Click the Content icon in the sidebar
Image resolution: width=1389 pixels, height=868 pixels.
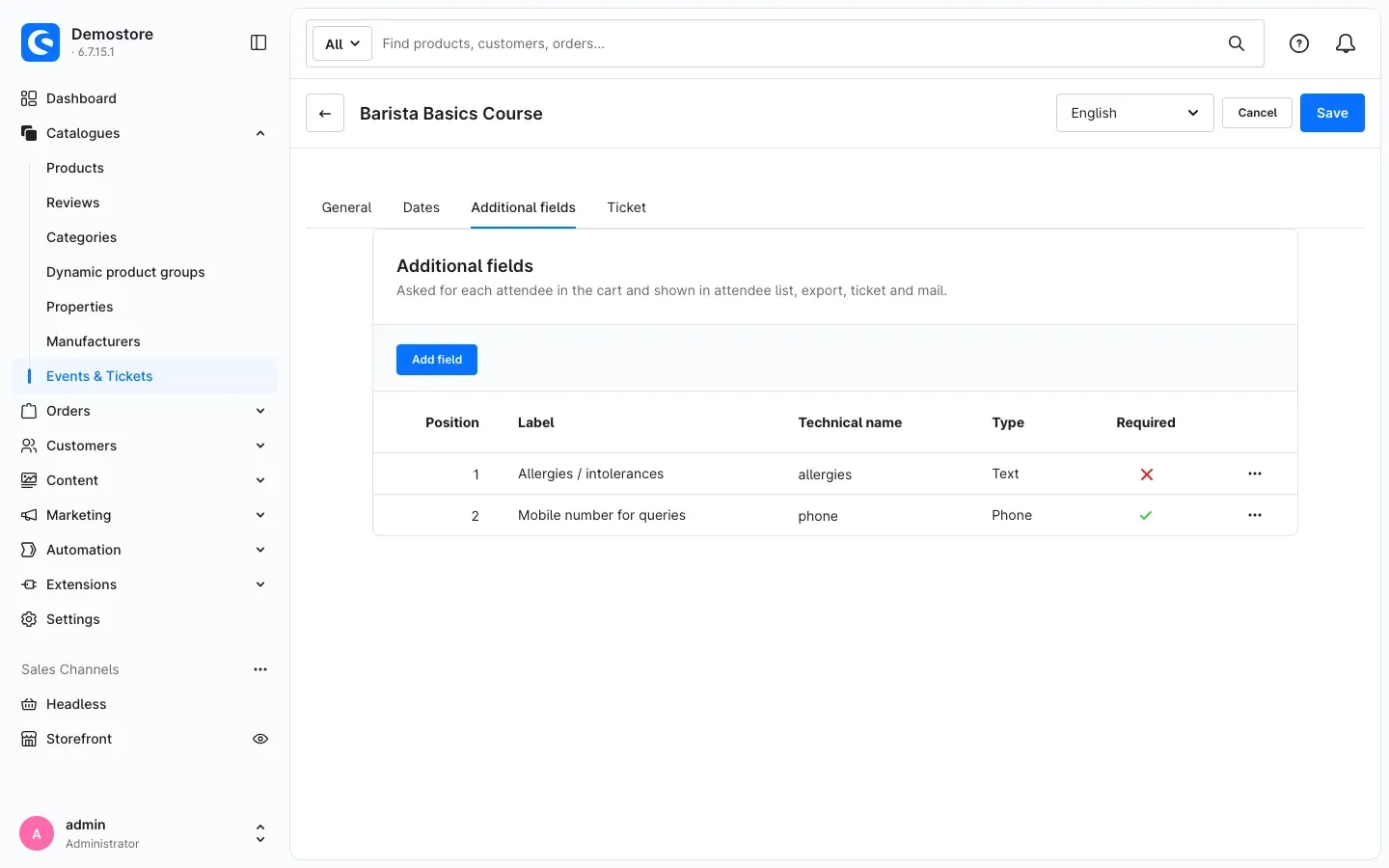point(29,480)
